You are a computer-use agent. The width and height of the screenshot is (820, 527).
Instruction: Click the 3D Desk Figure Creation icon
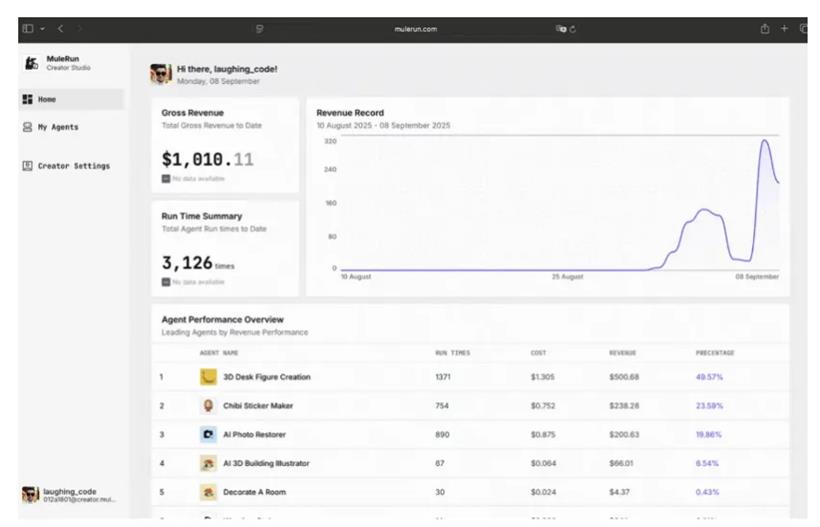click(x=208, y=377)
